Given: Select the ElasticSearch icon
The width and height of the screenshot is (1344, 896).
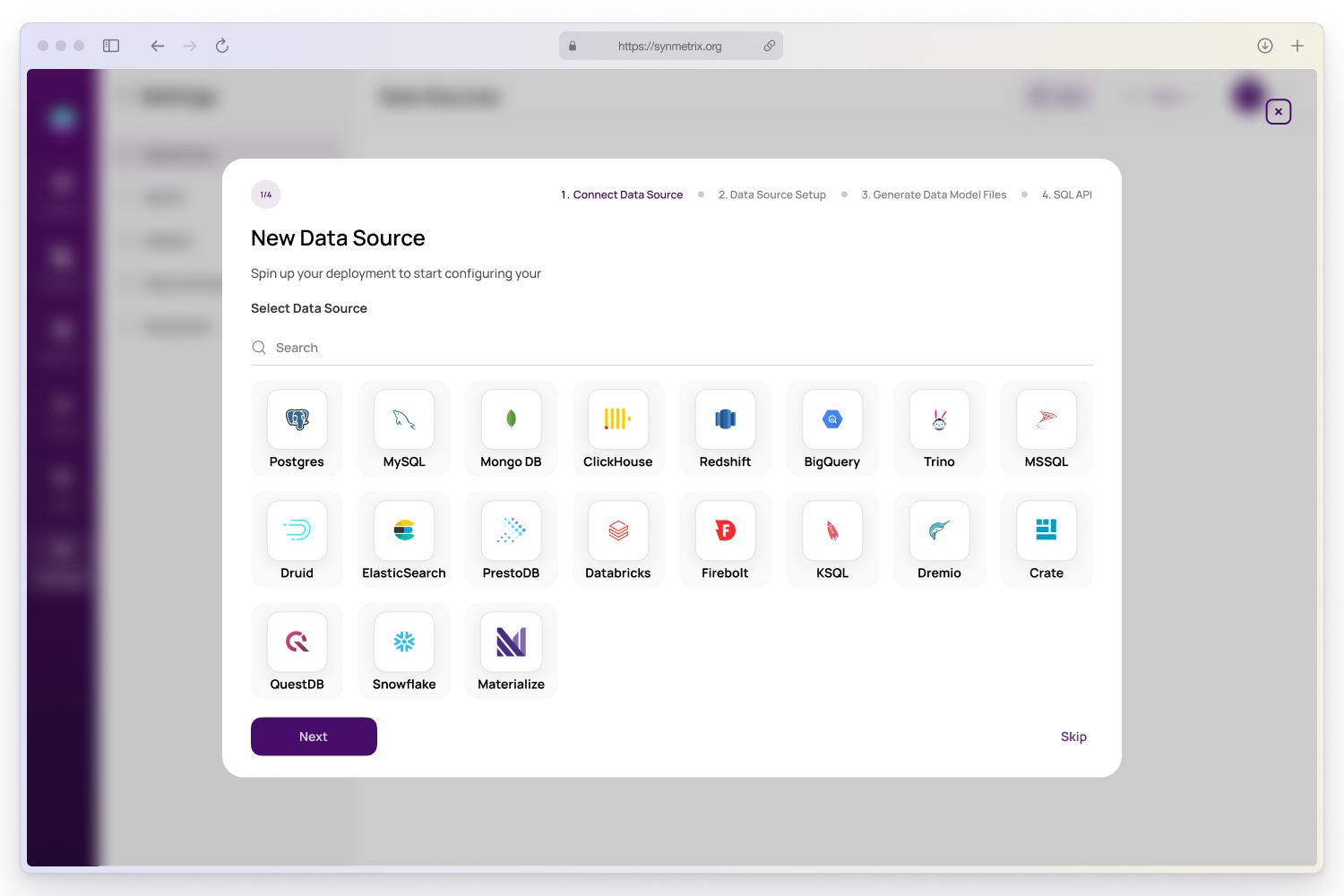Looking at the screenshot, I should click(x=404, y=530).
